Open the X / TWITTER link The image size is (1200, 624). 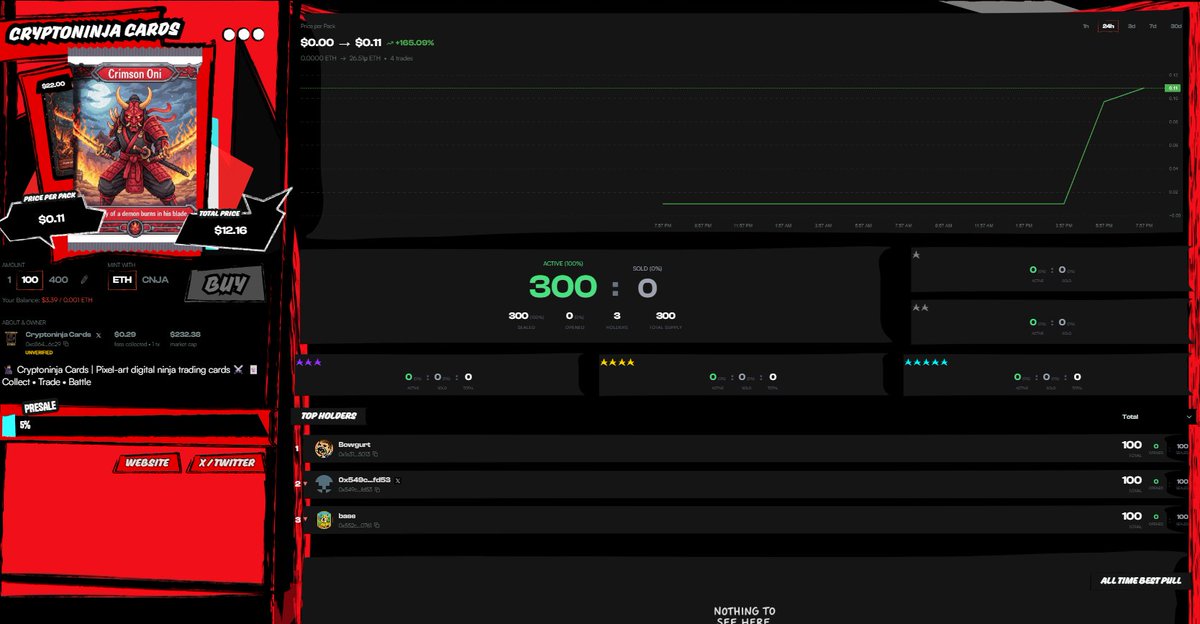pos(226,463)
